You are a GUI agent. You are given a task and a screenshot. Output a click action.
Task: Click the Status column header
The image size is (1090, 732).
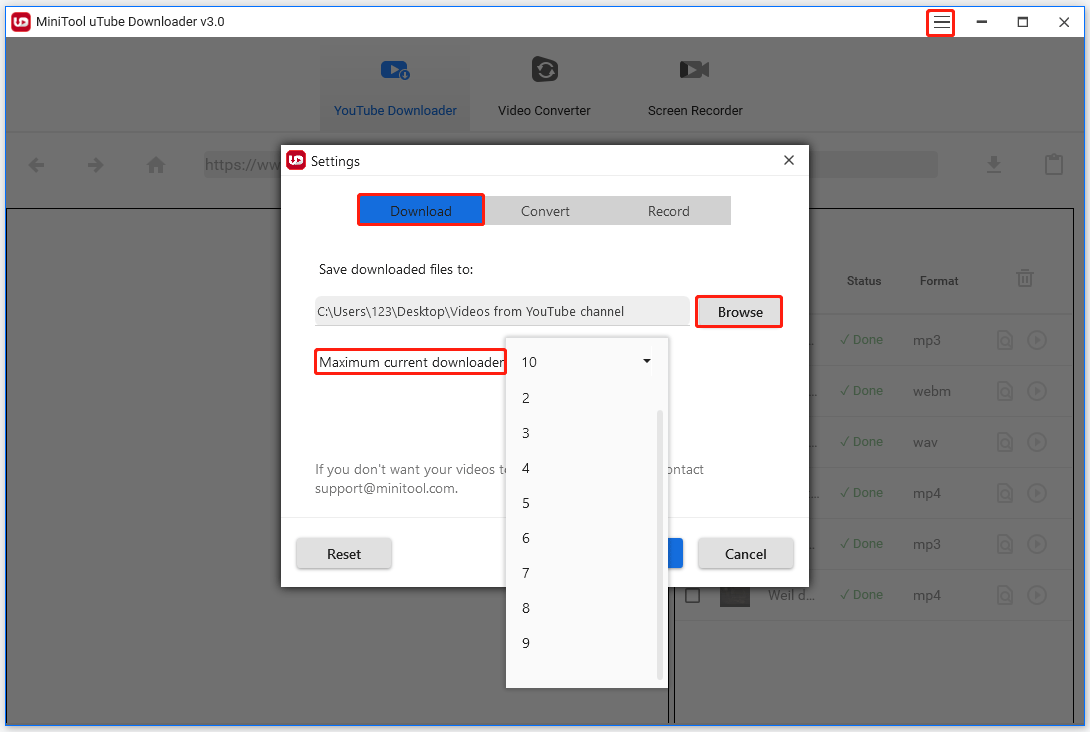click(863, 281)
